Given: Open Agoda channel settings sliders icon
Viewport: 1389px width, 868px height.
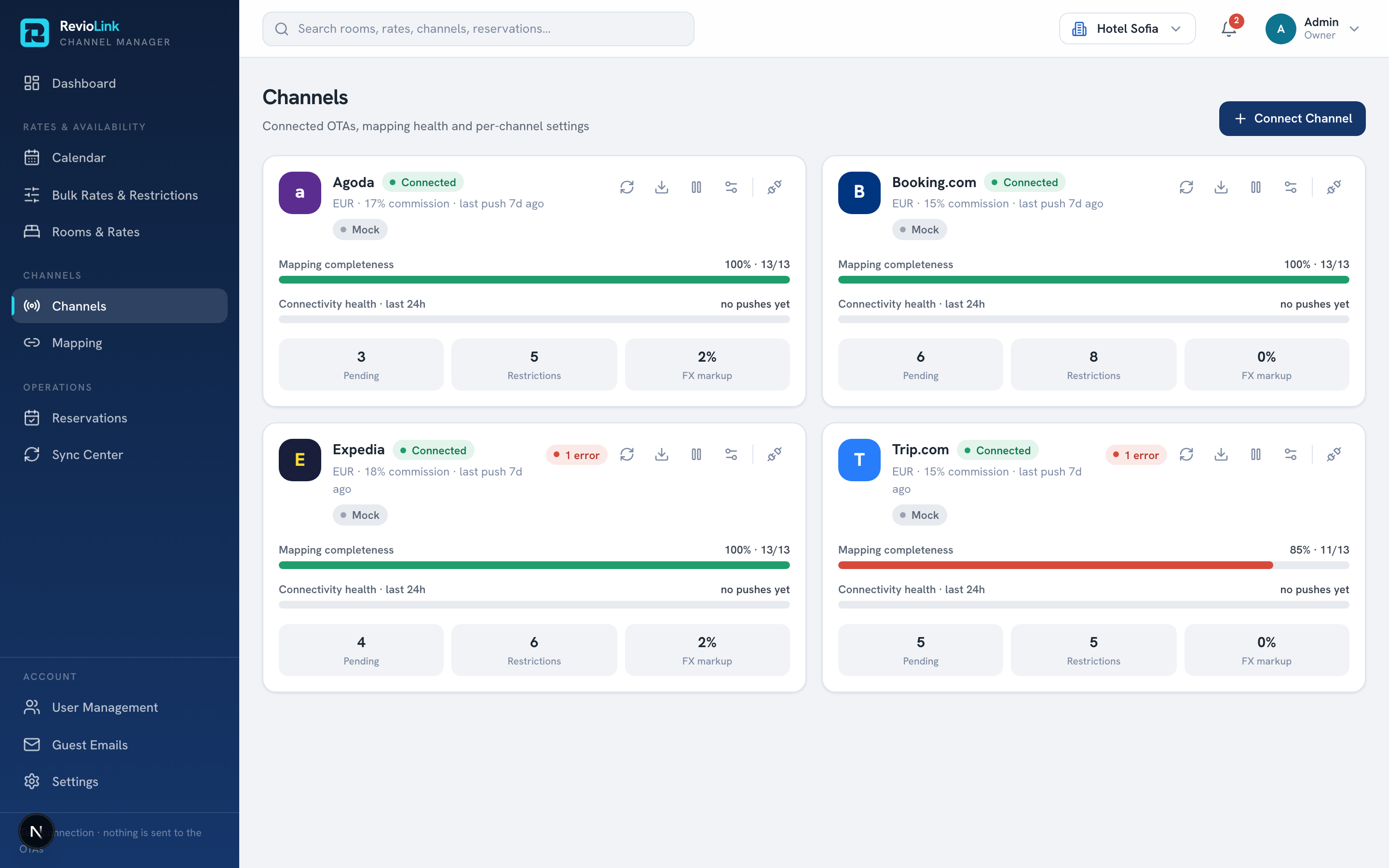Looking at the screenshot, I should pyautogui.click(x=731, y=187).
